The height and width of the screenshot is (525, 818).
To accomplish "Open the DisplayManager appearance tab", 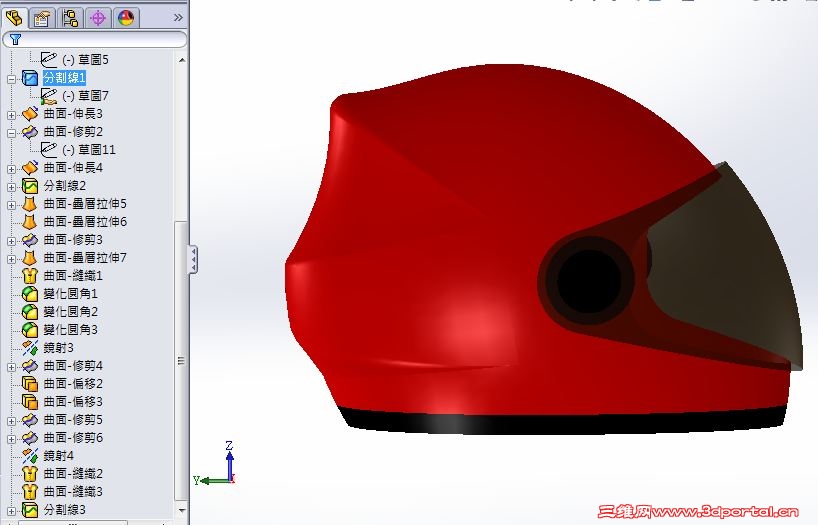I will point(126,18).
